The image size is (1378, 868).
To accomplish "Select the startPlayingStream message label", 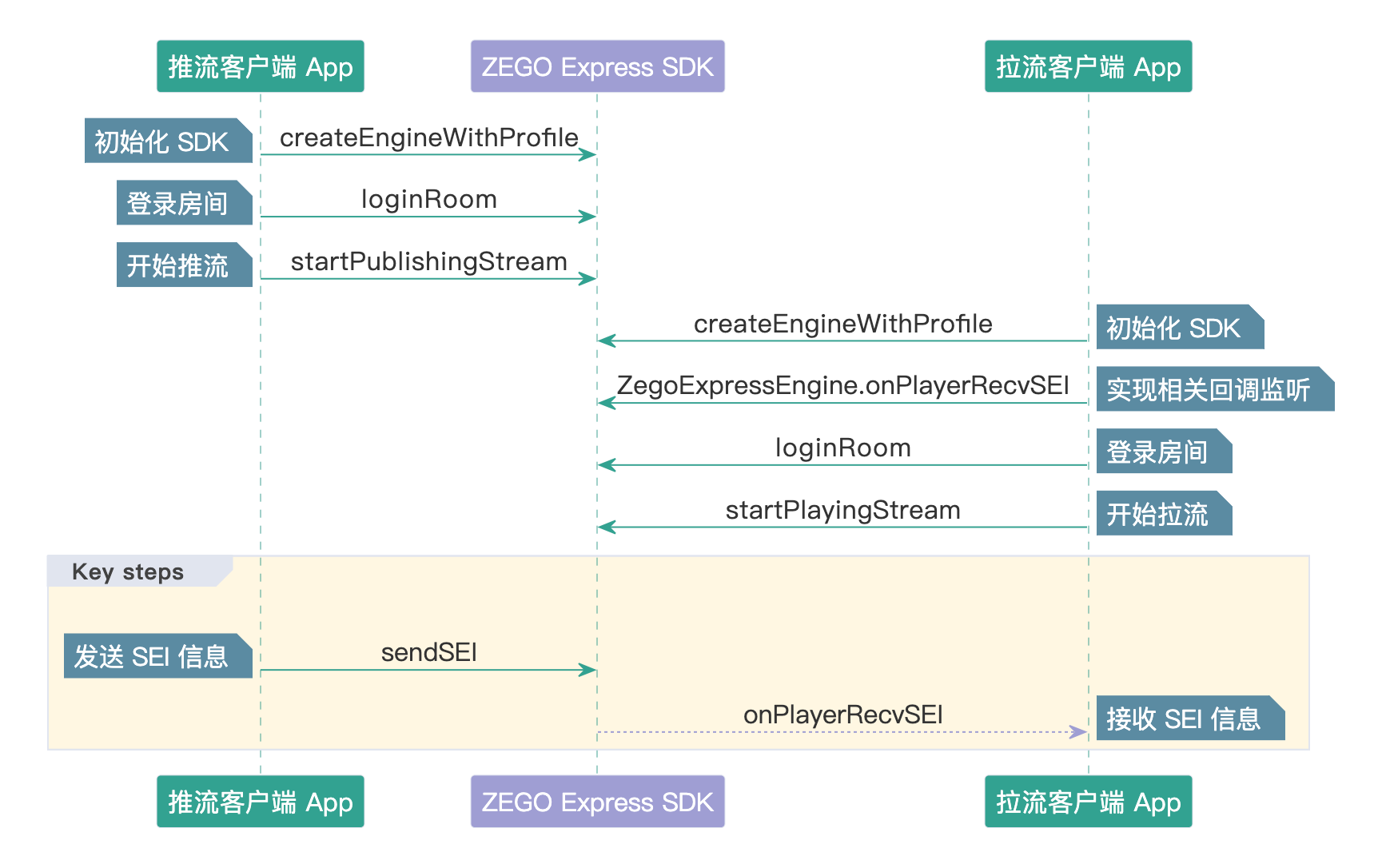I will [x=842, y=510].
